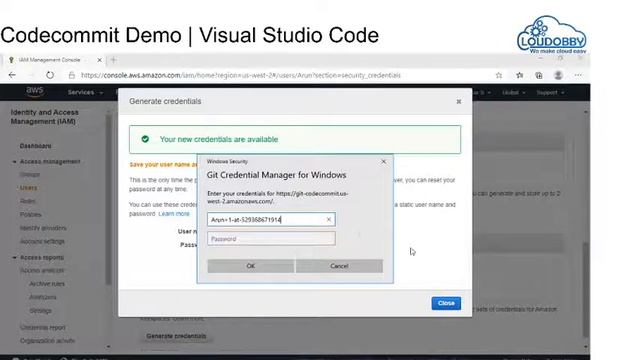Click the lock icon in address bar
Image resolution: width=640 pixels, height=360 pixels.
pyautogui.click(x=71, y=75)
